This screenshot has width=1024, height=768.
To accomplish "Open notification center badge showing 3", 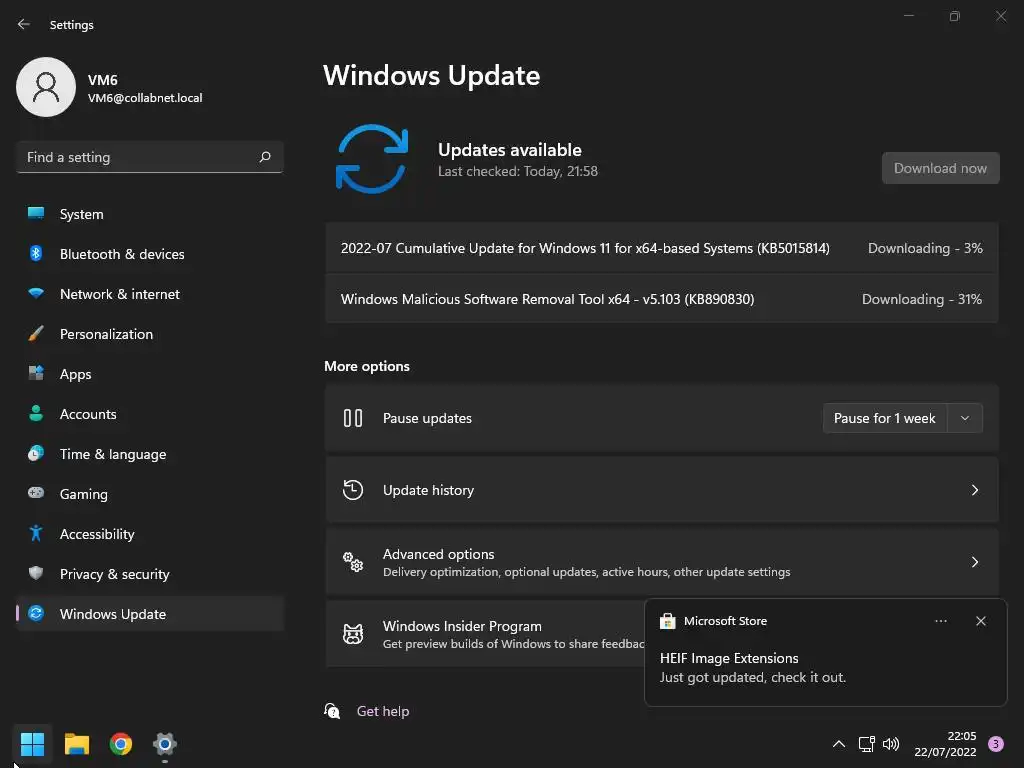I will click(996, 744).
